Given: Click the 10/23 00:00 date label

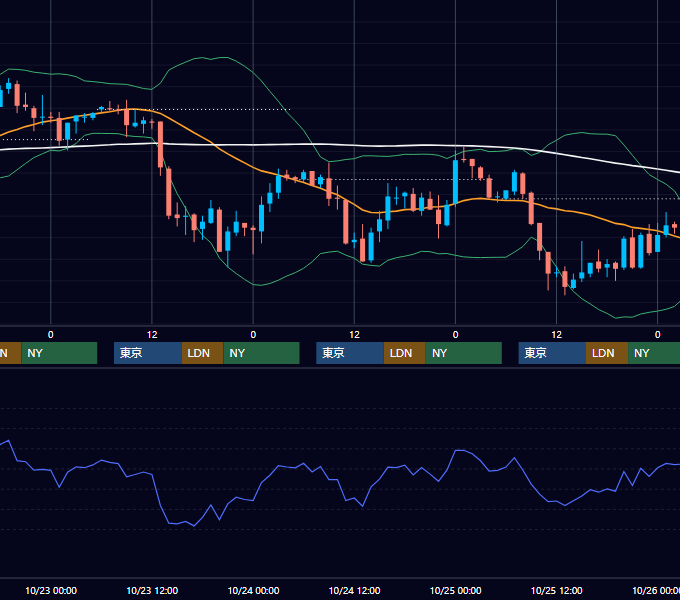Looking at the screenshot, I should [x=51, y=590].
